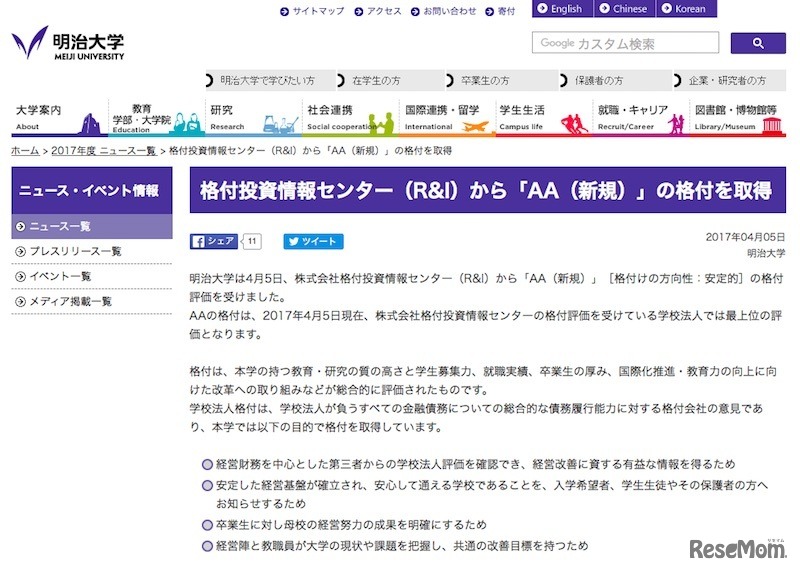Click the Twitter tweet (ツイート) button
Viewport: 800px width, 572px height.
click(313, 241)
